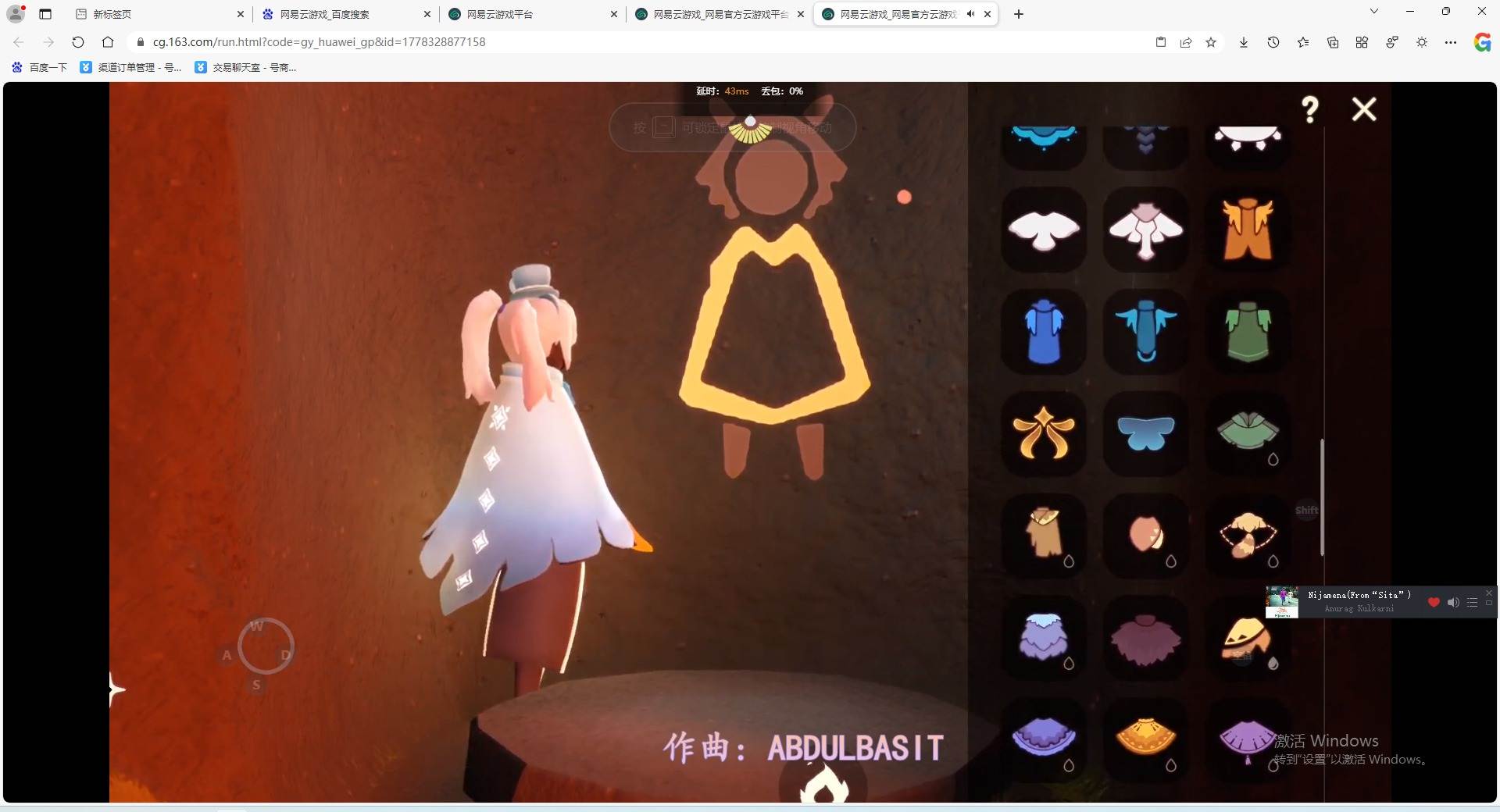This screenshot has height=812, width=1500.
Task: Go to the browser home page
Action: point(108,42)
